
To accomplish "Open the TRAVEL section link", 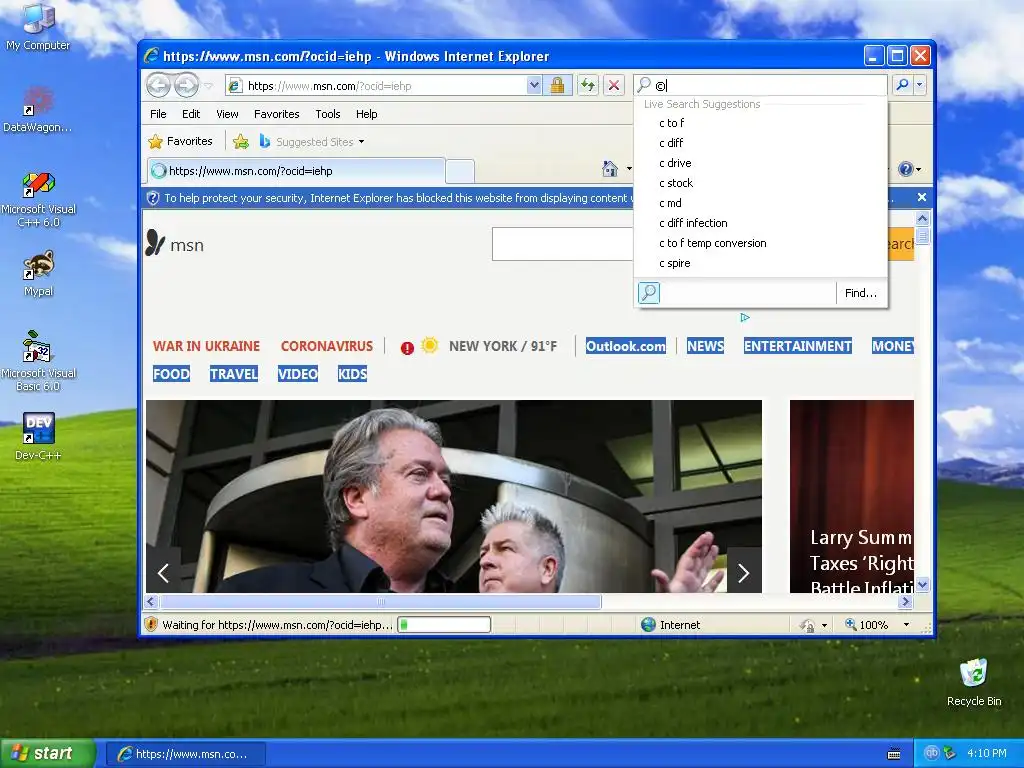I will pos(234,374).
